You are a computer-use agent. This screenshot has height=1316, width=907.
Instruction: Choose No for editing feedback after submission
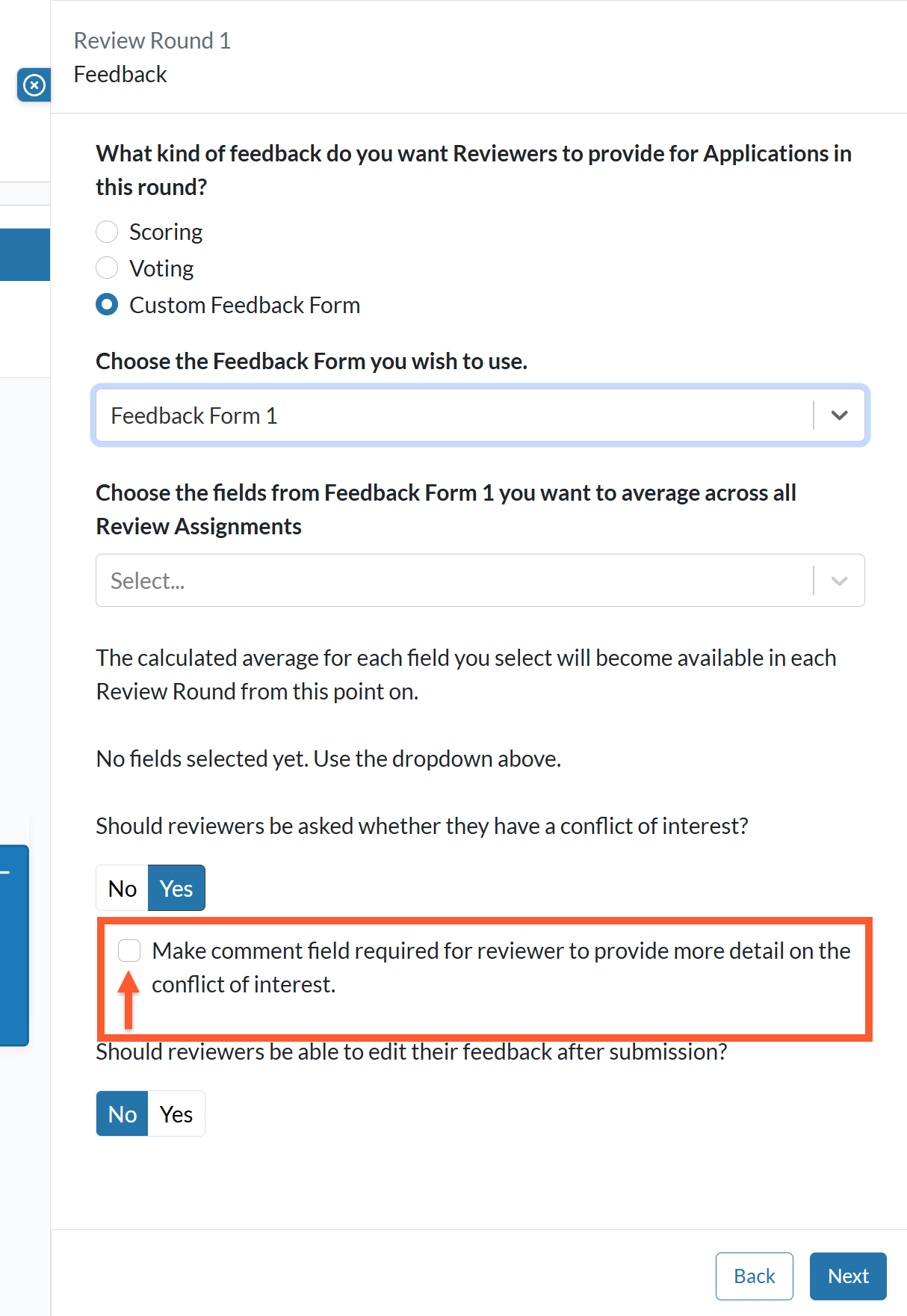[x=123, y=1113]
